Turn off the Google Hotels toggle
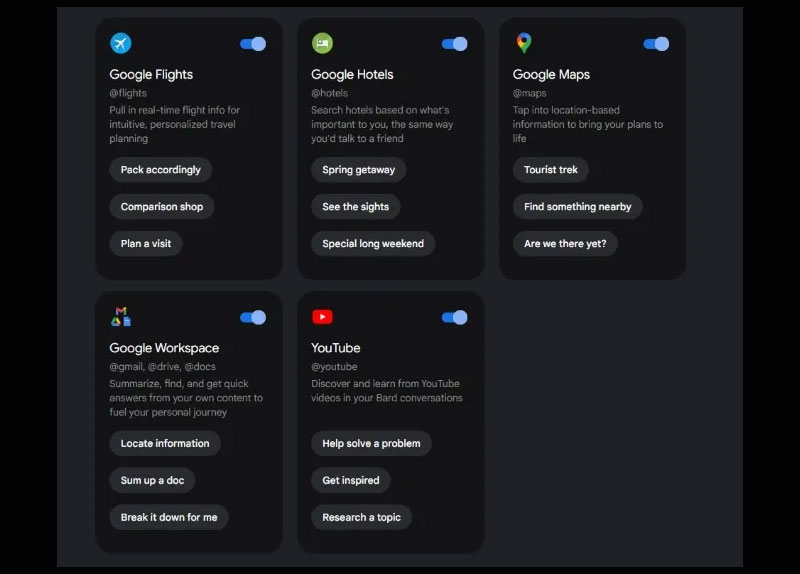The width and height of the screenshot is (800, 574). pyautogui.click(x=455, y=44)
